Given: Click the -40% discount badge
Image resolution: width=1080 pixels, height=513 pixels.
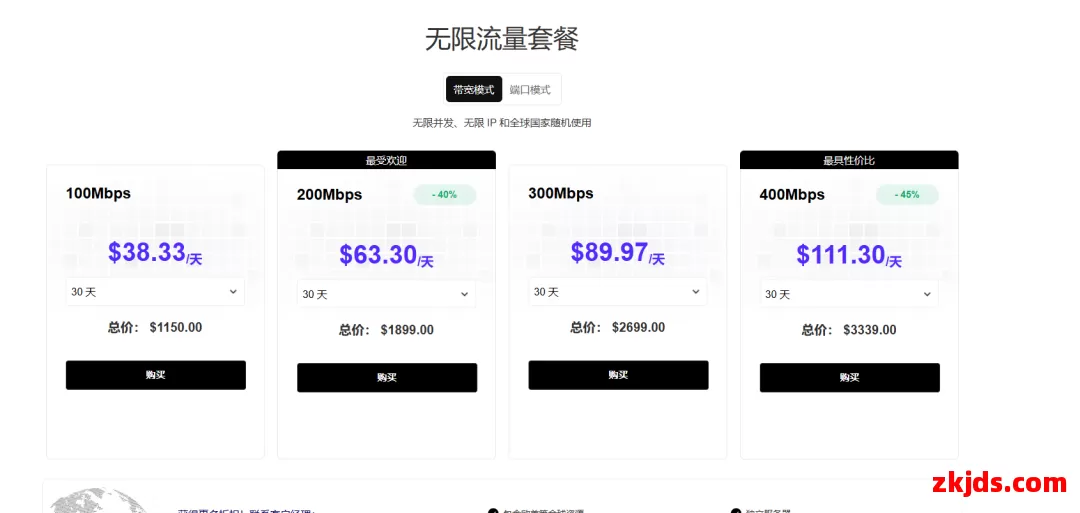Looking at the screenshot, I should [x=444, y=195].
